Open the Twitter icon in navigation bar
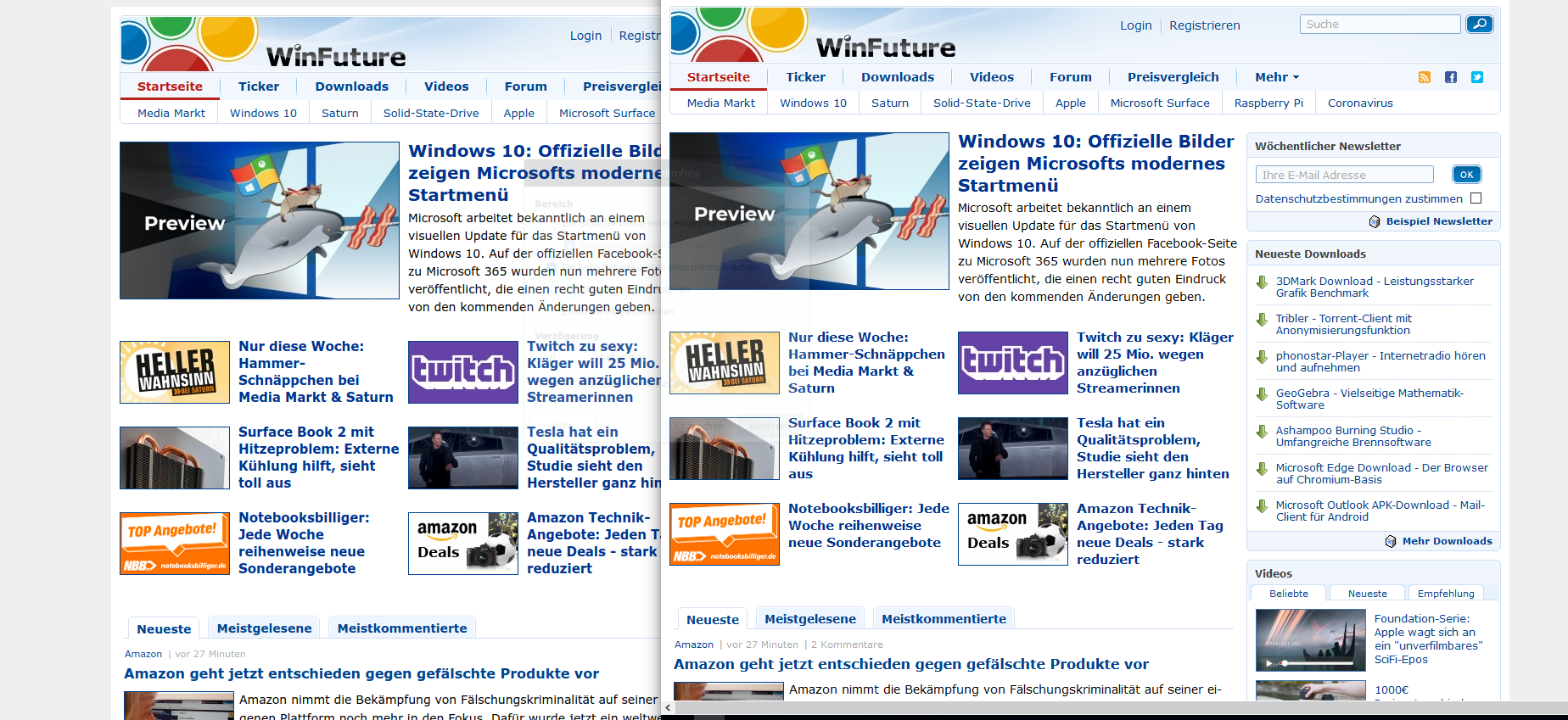Image resolution: width=1568 pixels, height=720 pixels. (1477, 77)
